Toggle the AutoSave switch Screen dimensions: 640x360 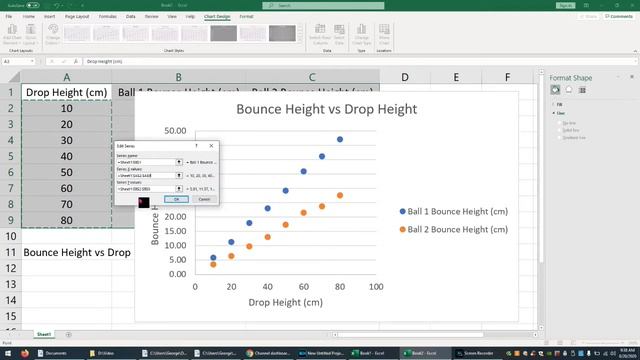33,5
